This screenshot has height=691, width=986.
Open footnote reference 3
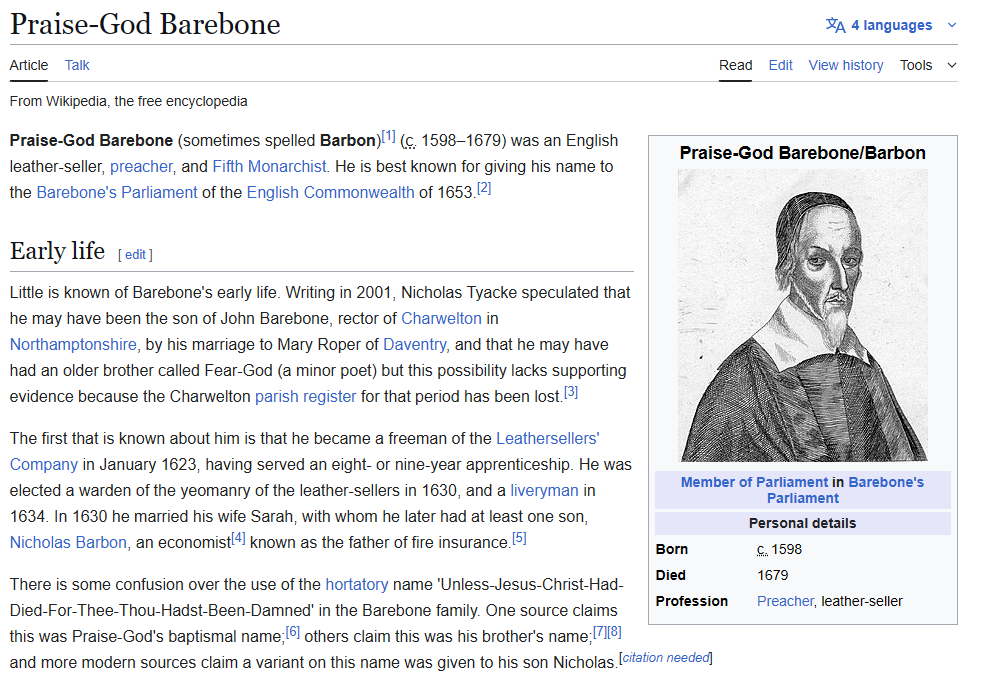(571, 392)
